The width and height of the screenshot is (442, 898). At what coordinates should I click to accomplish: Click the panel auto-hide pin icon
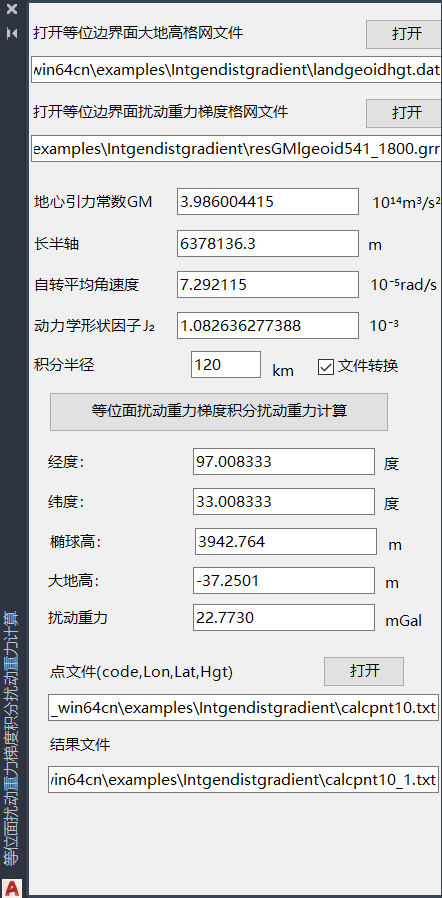pos(12,33)
